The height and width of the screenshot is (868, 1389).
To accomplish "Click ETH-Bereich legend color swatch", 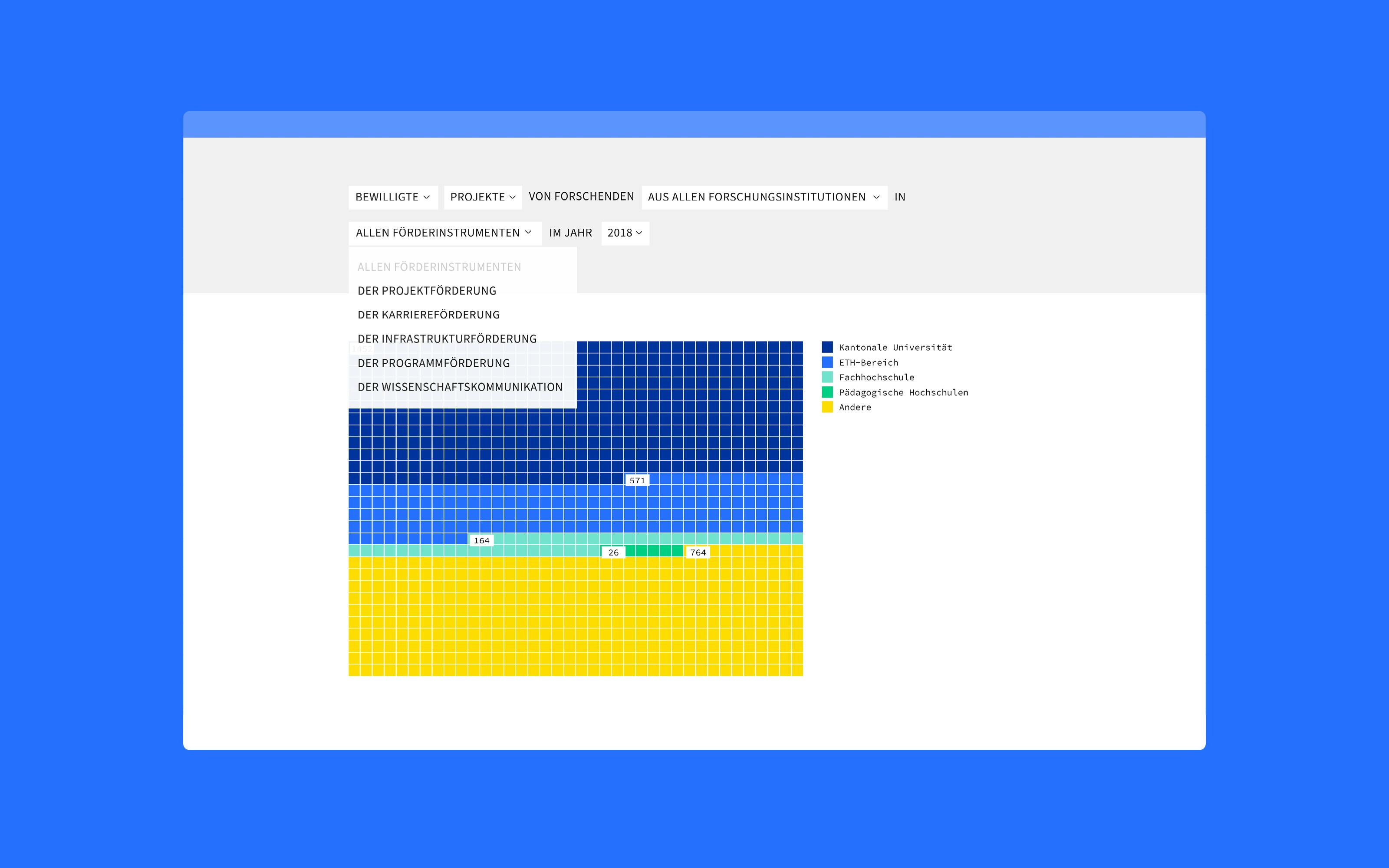I will click(827, 362).
